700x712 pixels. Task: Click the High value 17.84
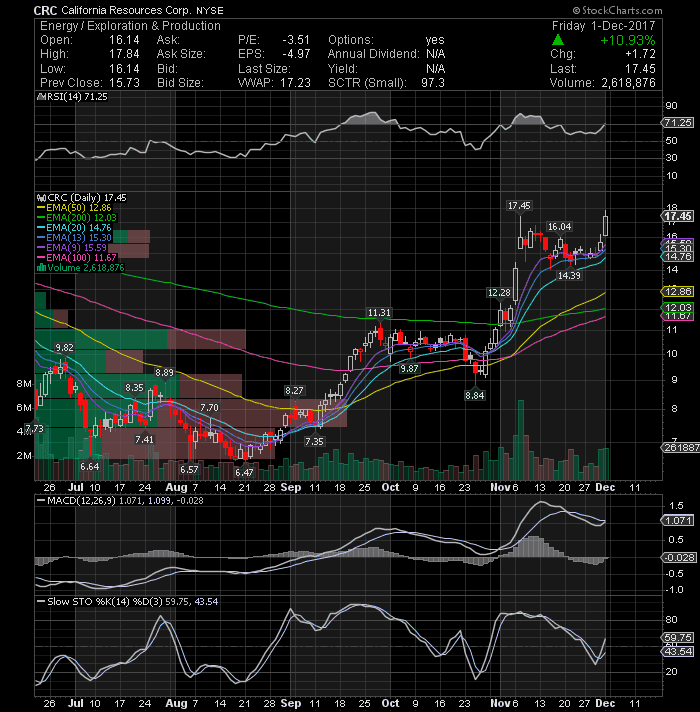click(124, 54)
